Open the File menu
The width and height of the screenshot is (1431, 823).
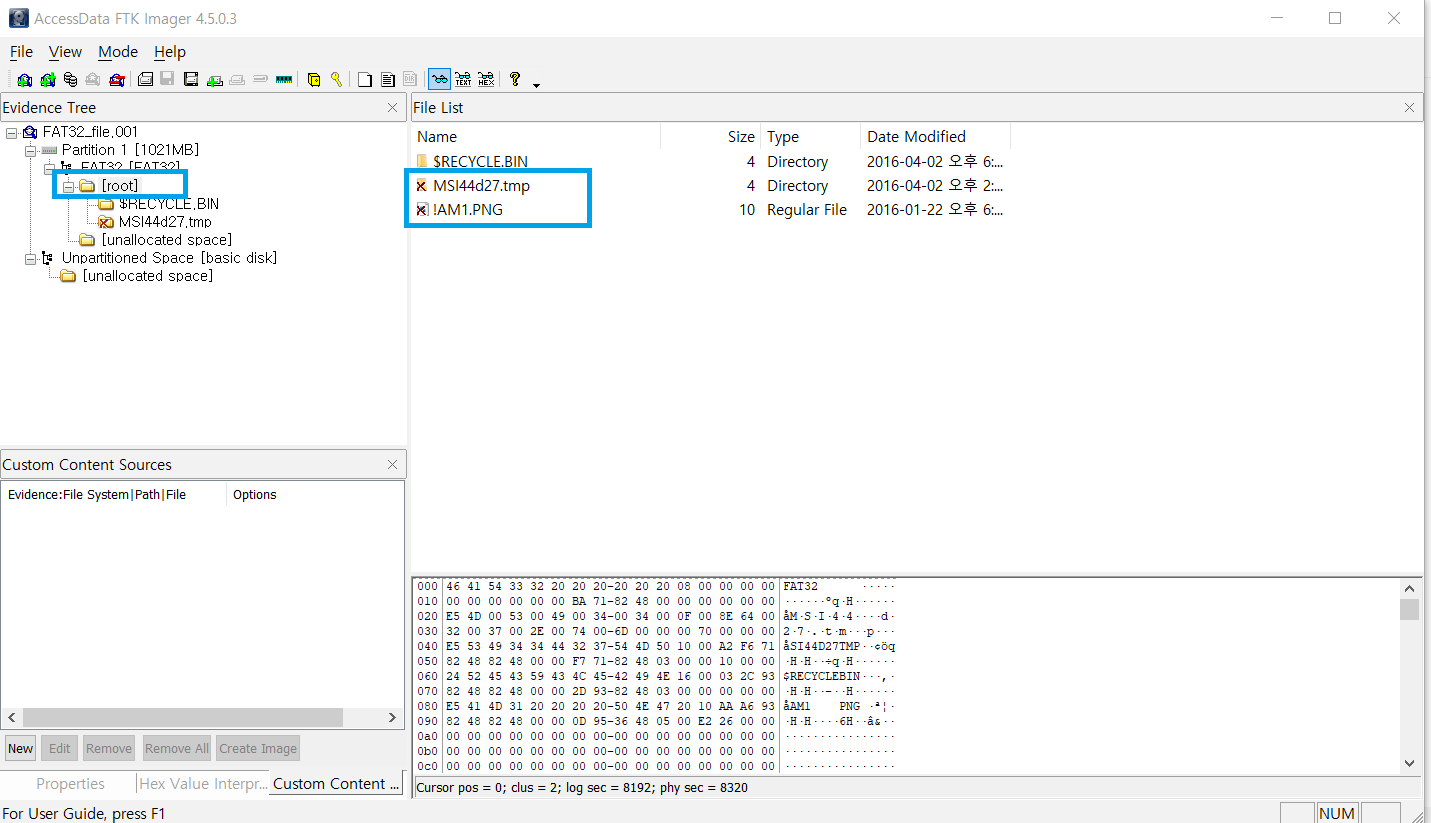click(21, 52)
